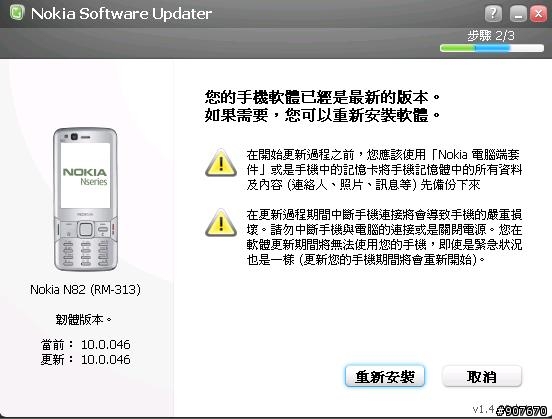This screenshot has width=552, height=419.
Task: Open help with the question mark button
Action: coord(493,14)
